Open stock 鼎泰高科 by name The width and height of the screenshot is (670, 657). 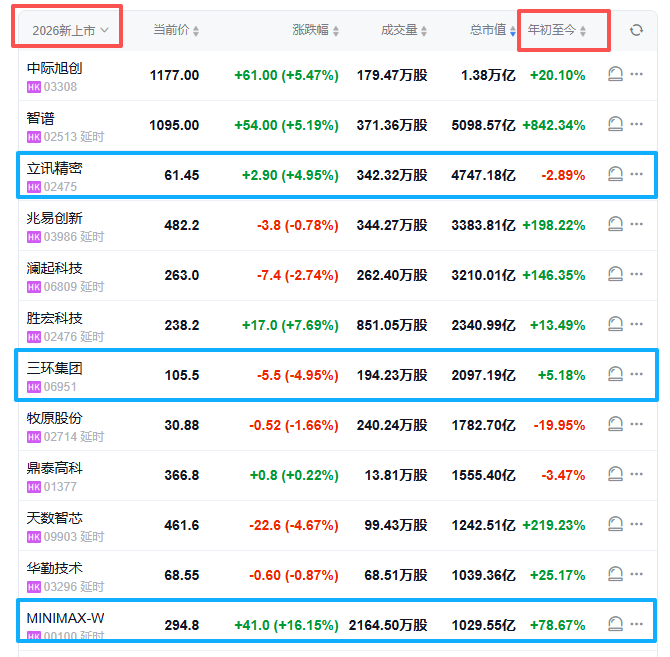click(54, 468)
